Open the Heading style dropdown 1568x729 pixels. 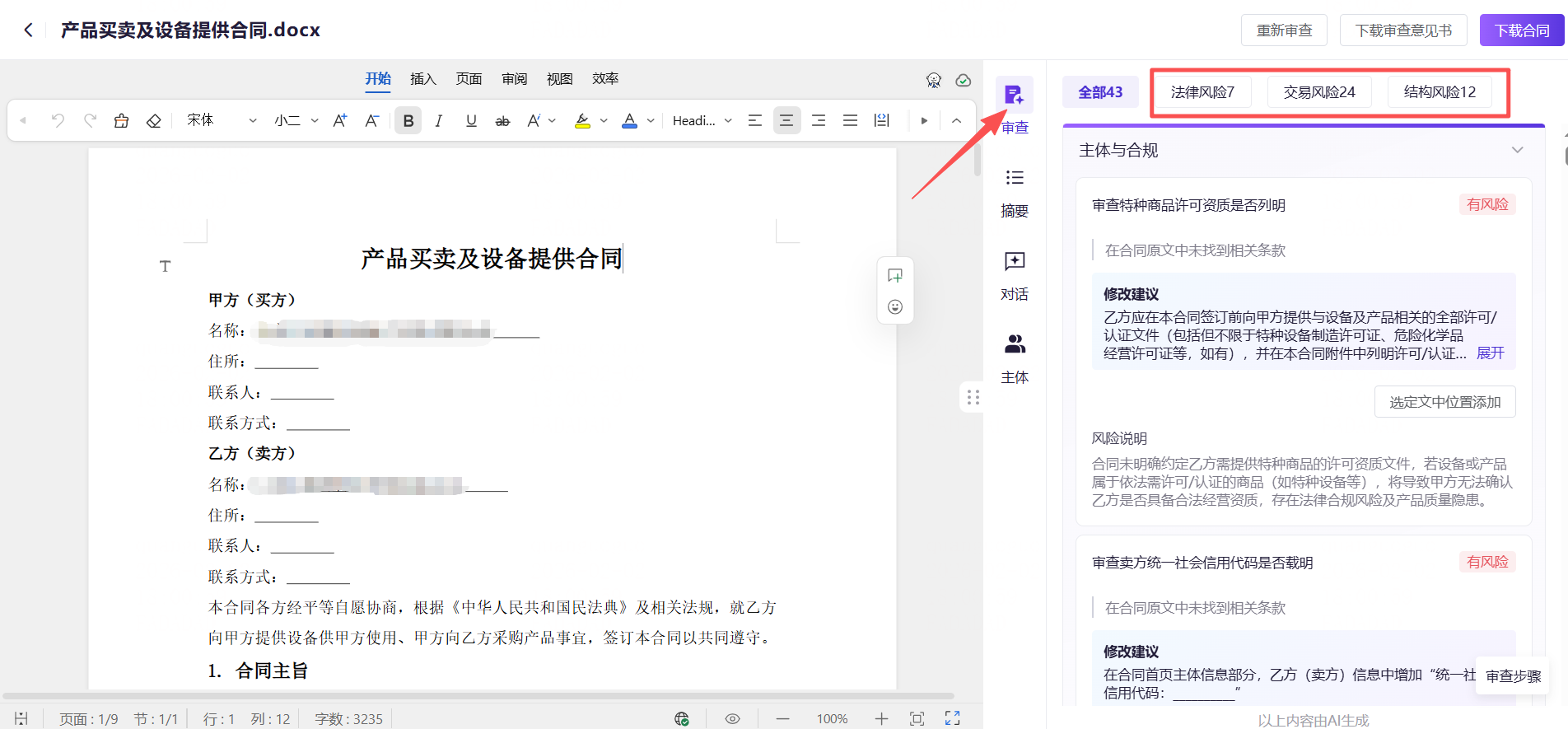(702, 121)
